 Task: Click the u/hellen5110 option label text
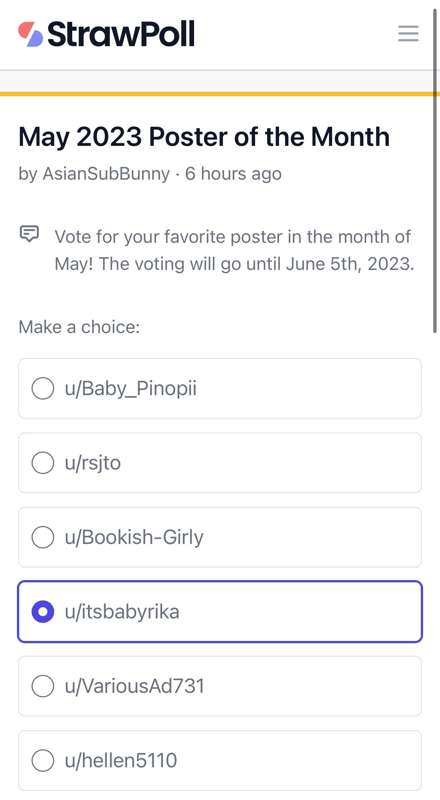click(121, 761)
